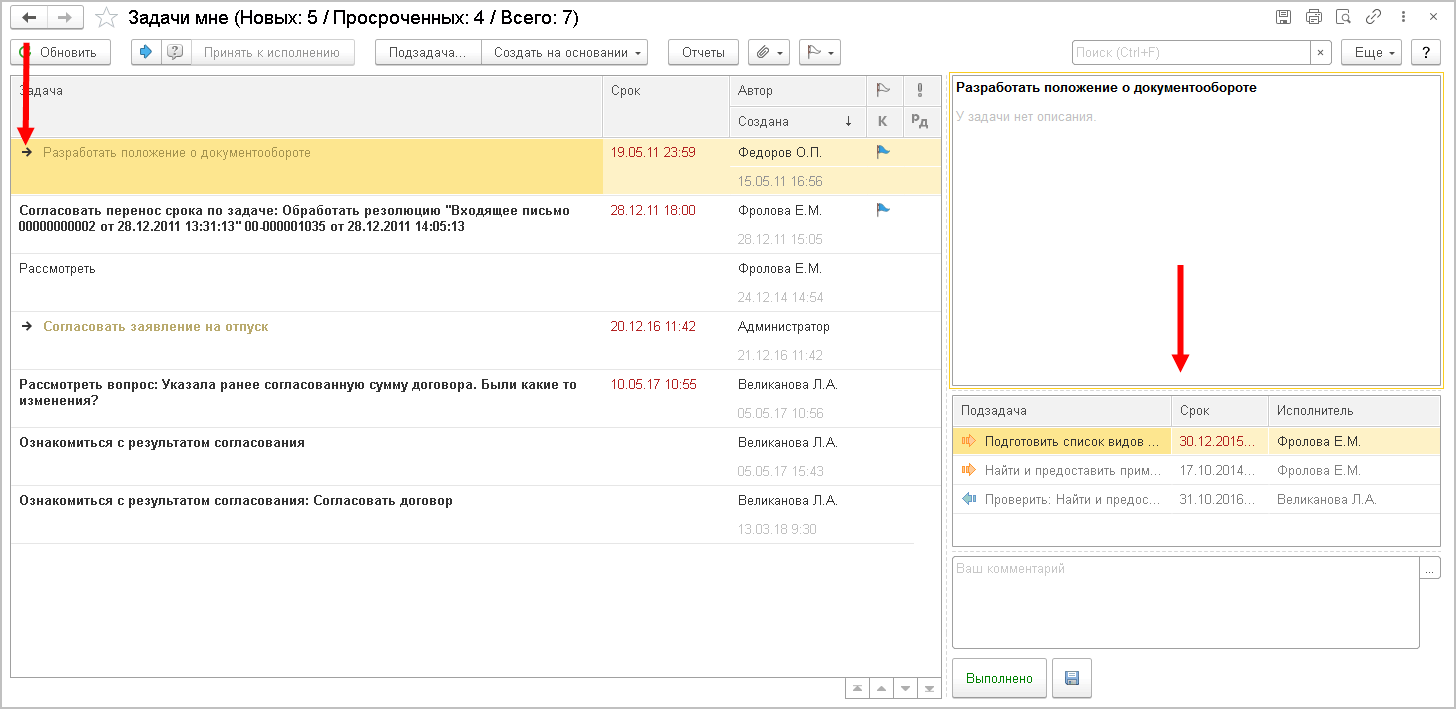Open the Отчеты button
Viewport: 1456px width, 709px height.
coord(703,52)
